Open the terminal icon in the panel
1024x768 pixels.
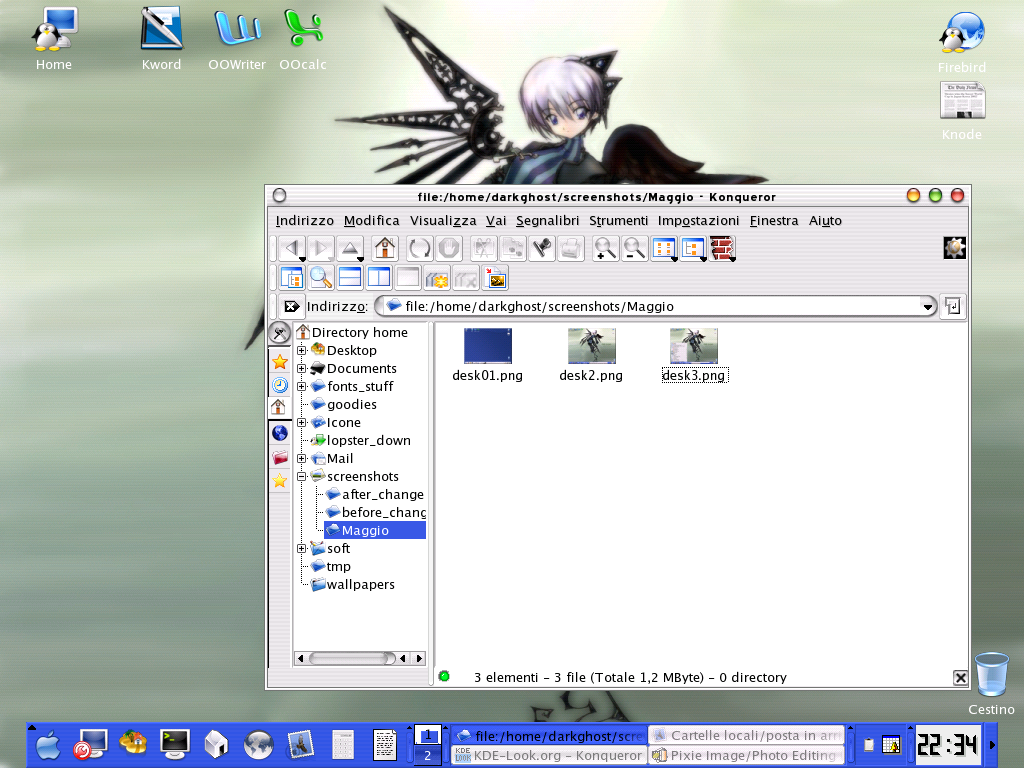tap(175, 744)
